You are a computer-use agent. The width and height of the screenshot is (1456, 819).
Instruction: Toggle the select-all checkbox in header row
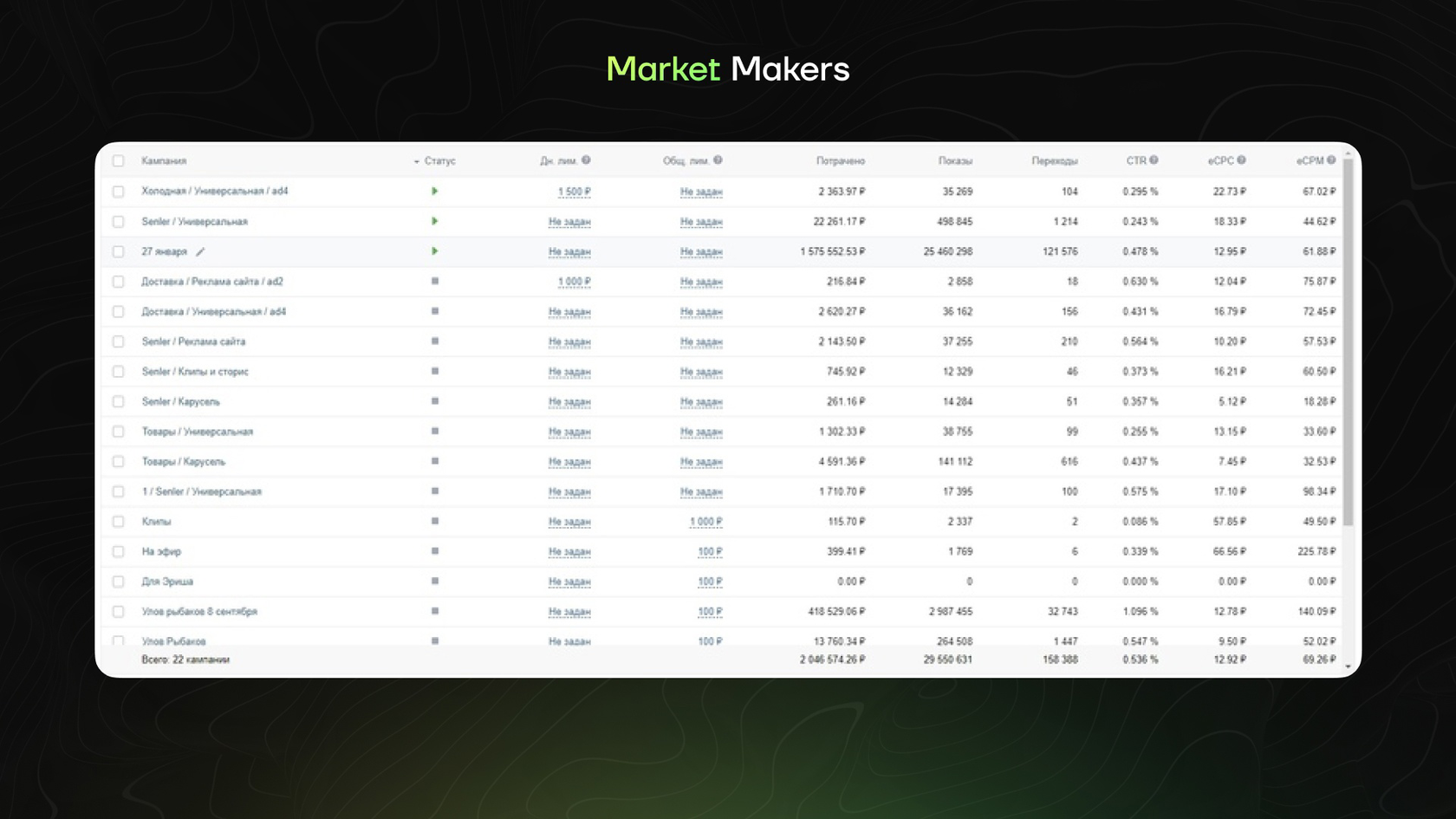click(119, 161)
